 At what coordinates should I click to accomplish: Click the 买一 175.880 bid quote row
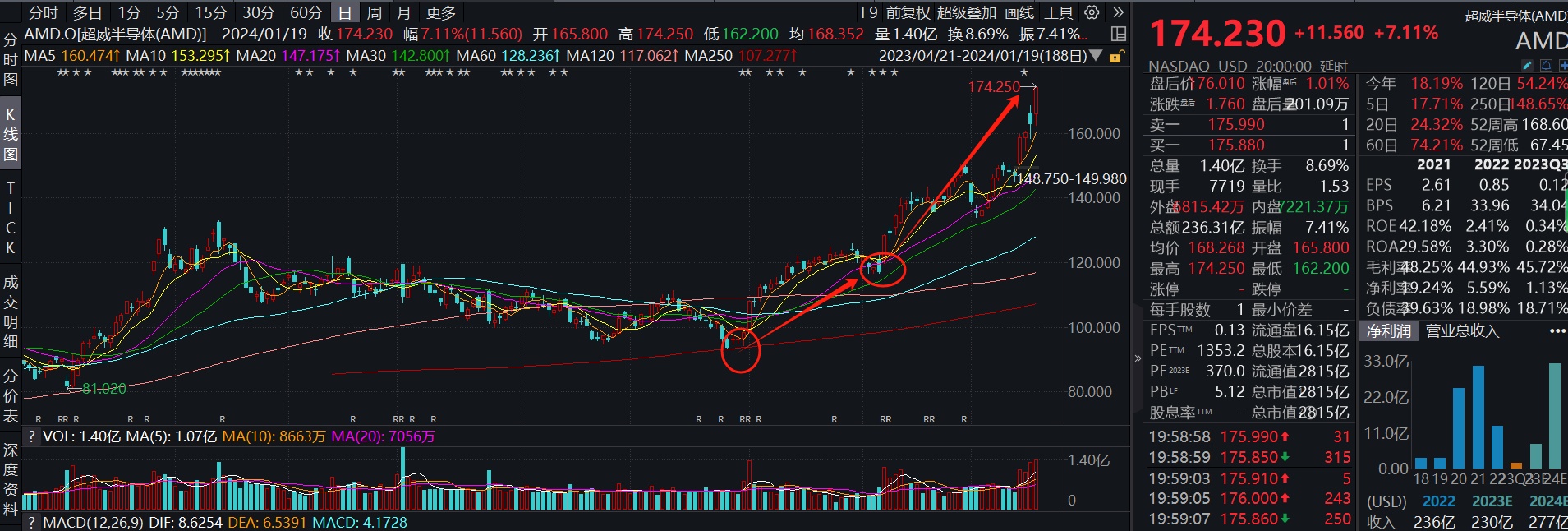click(x=1249, y=145)
